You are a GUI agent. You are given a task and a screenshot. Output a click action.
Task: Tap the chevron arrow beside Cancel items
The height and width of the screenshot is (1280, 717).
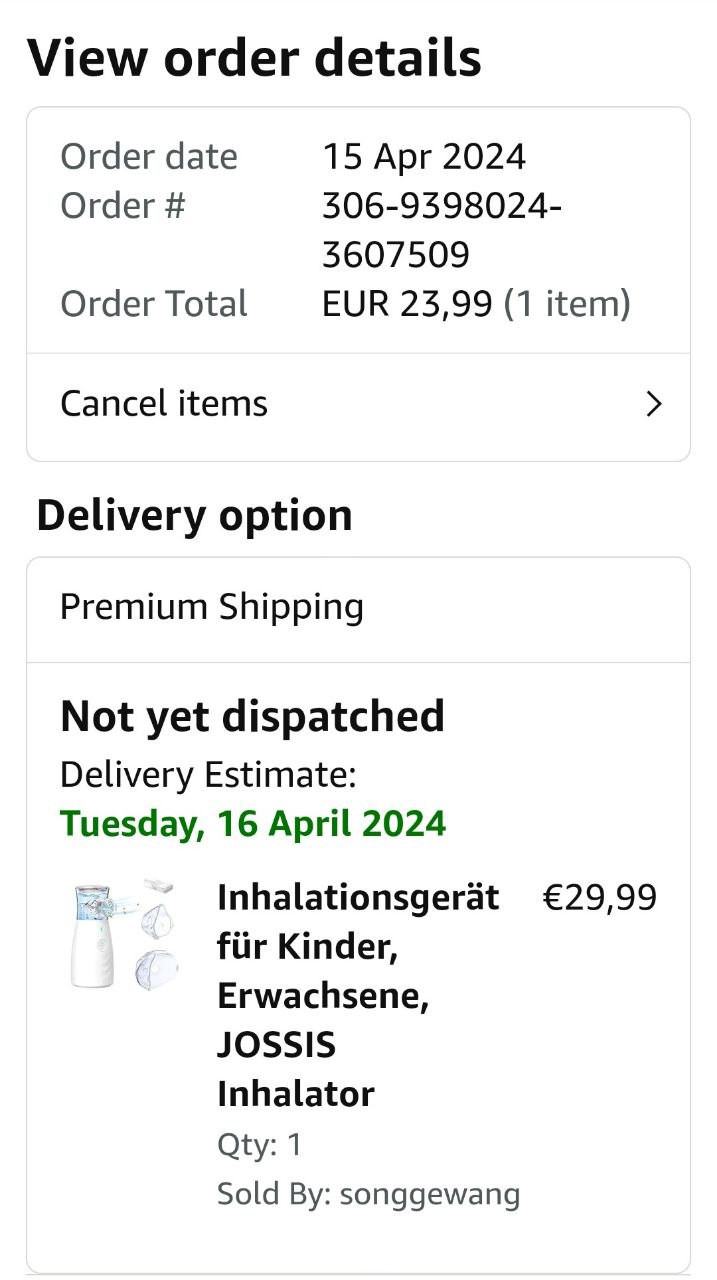tap(654, 404)
